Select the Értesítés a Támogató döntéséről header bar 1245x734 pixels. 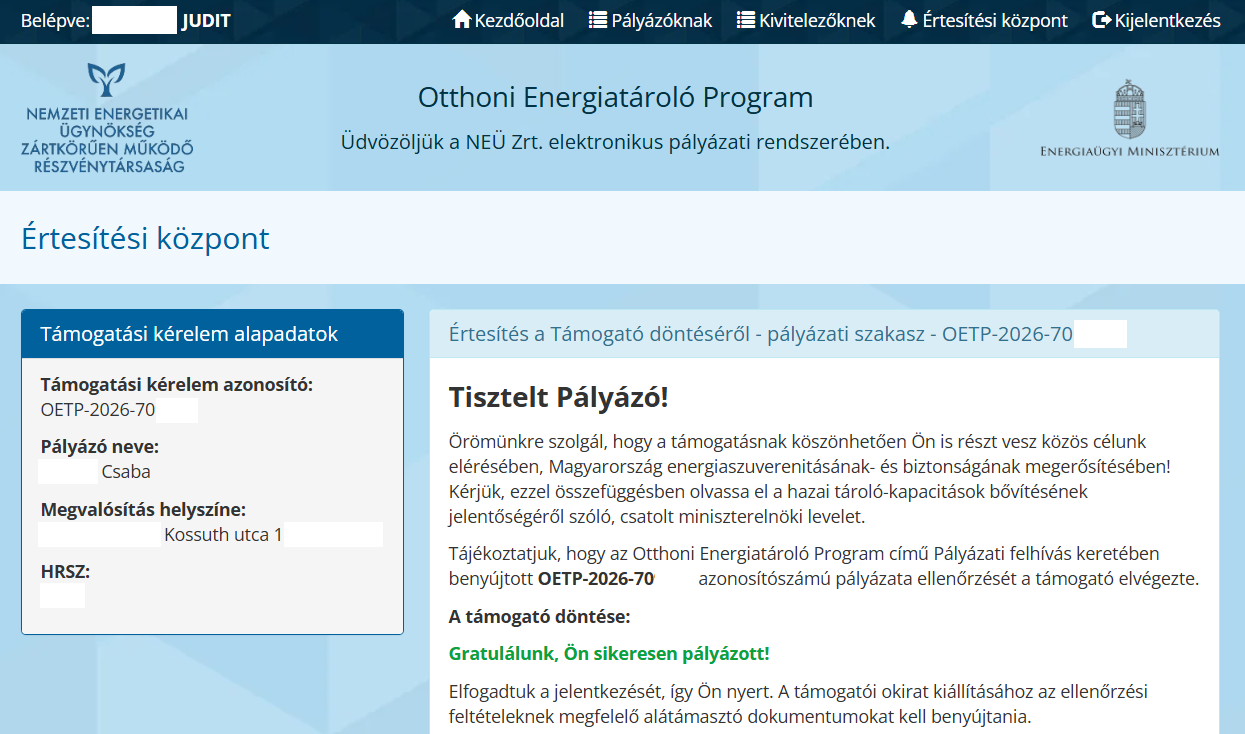760,334
